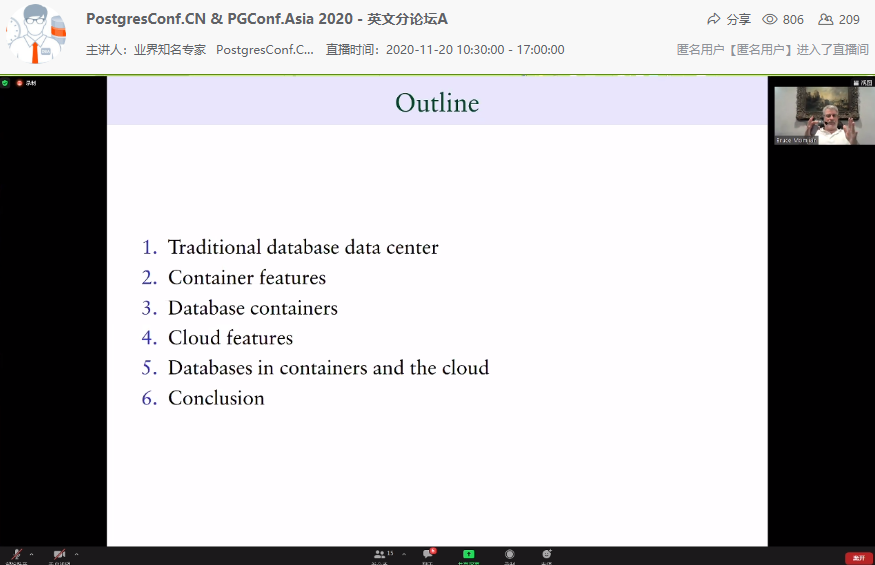The height and width of the screenshot is (565, 875).
Task: Toggle the muted microphone icon
Action: click(17, 554)
